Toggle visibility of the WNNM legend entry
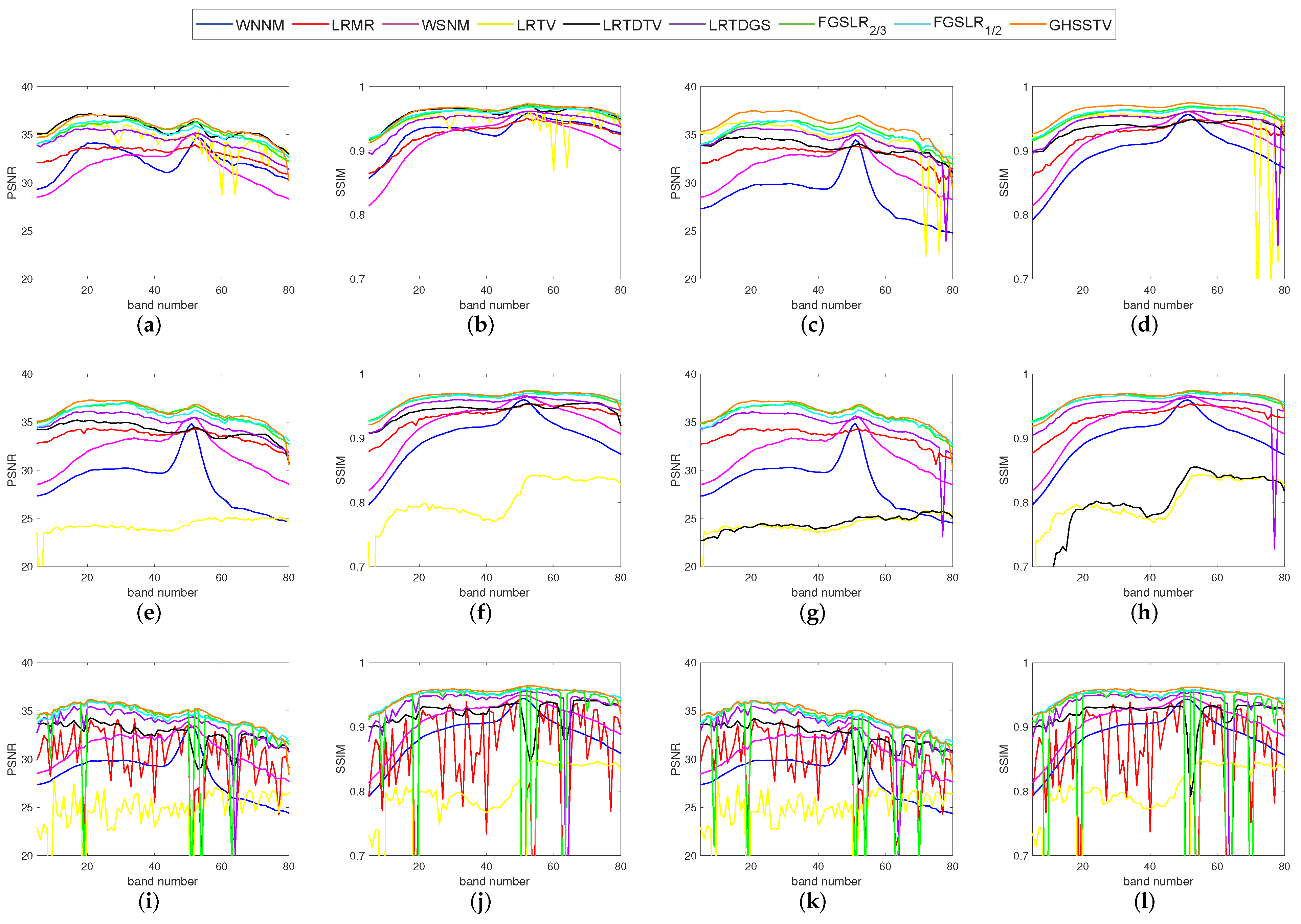The height and width of the screenshot is (924, 1301). 251,24
